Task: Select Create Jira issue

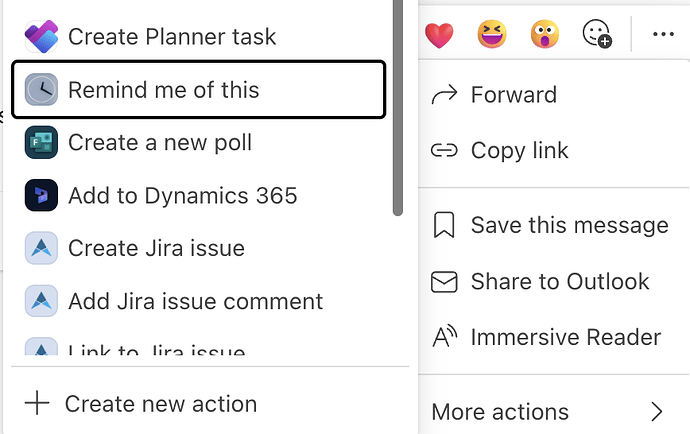Action: 156,248
